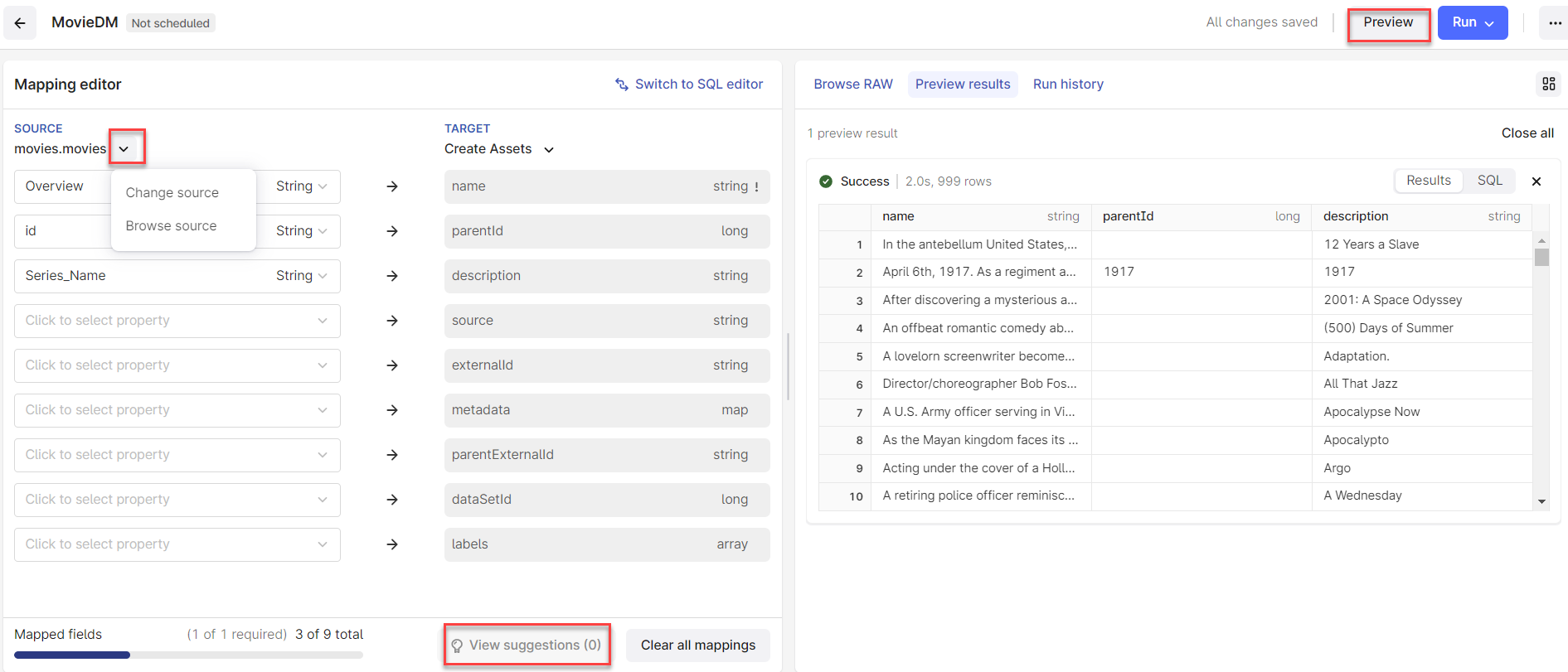Switch to the Run history tab
The width and height of the screenshot is (1568, 672).
pyautogui.click(x=1068, y=85)
